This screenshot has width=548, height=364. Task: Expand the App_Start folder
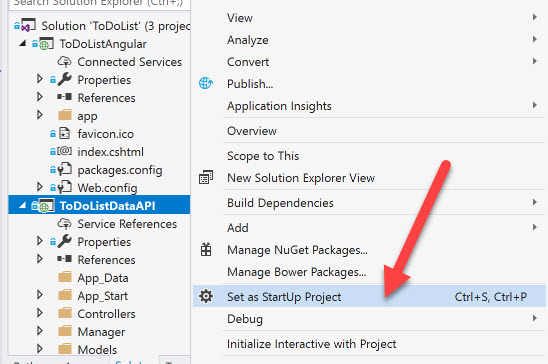point(40,295)
